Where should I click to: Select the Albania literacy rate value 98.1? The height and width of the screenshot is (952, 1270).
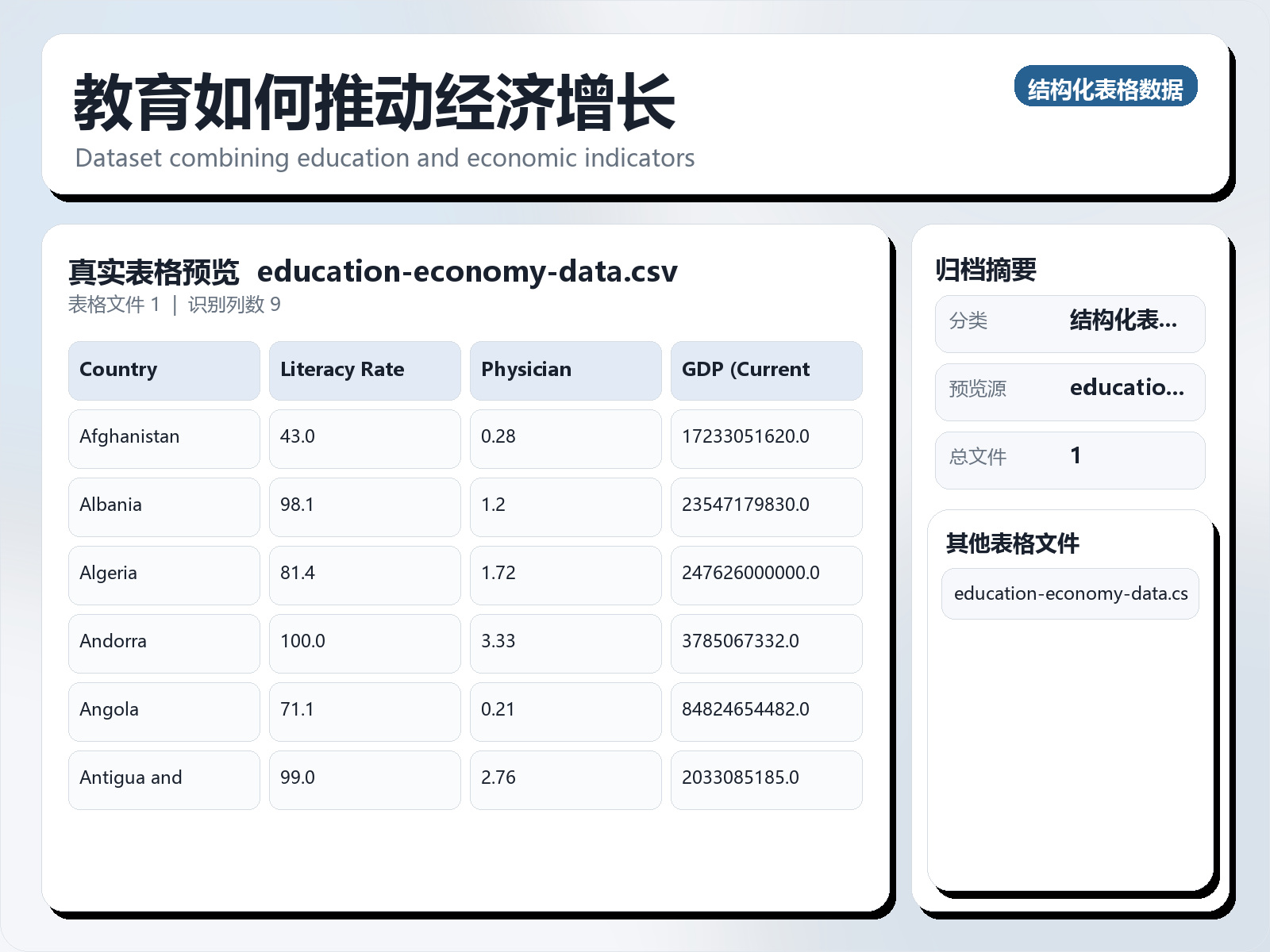coord(364,506)
